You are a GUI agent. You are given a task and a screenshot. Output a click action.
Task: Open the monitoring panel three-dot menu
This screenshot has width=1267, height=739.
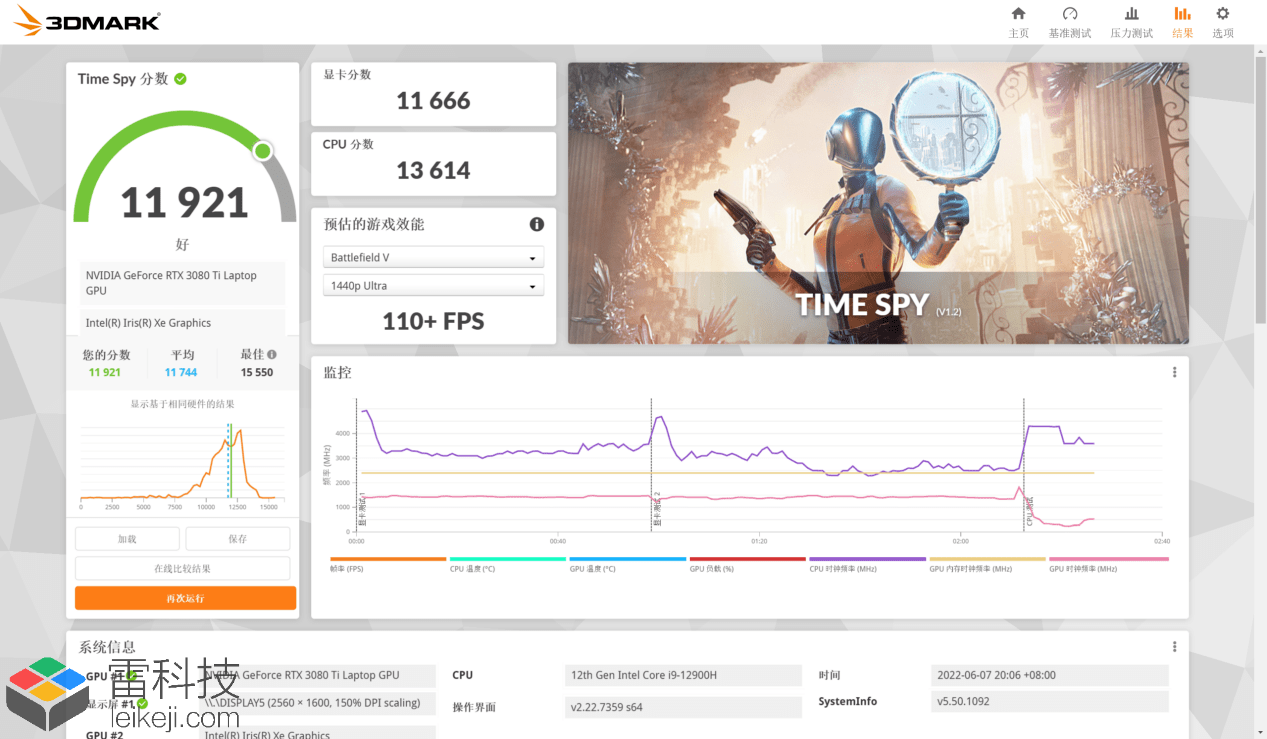tap(1174, 372)
